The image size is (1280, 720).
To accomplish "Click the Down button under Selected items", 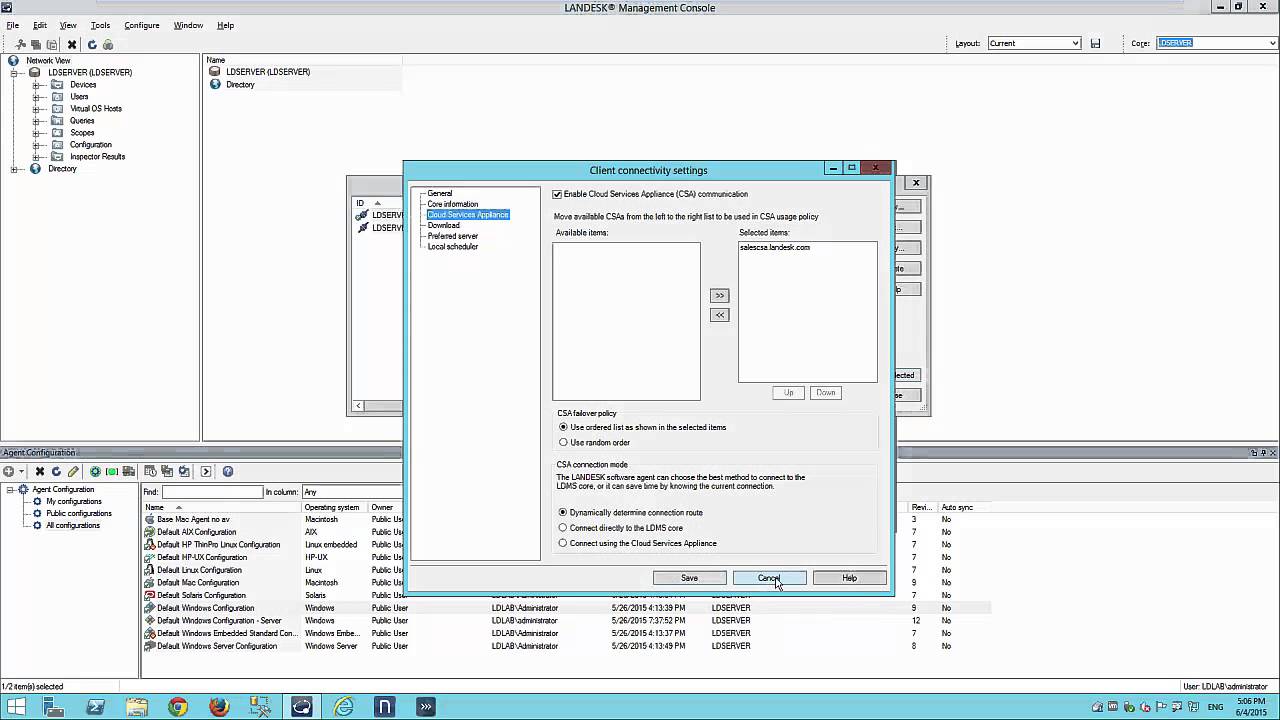I will [x=825, y=392].
